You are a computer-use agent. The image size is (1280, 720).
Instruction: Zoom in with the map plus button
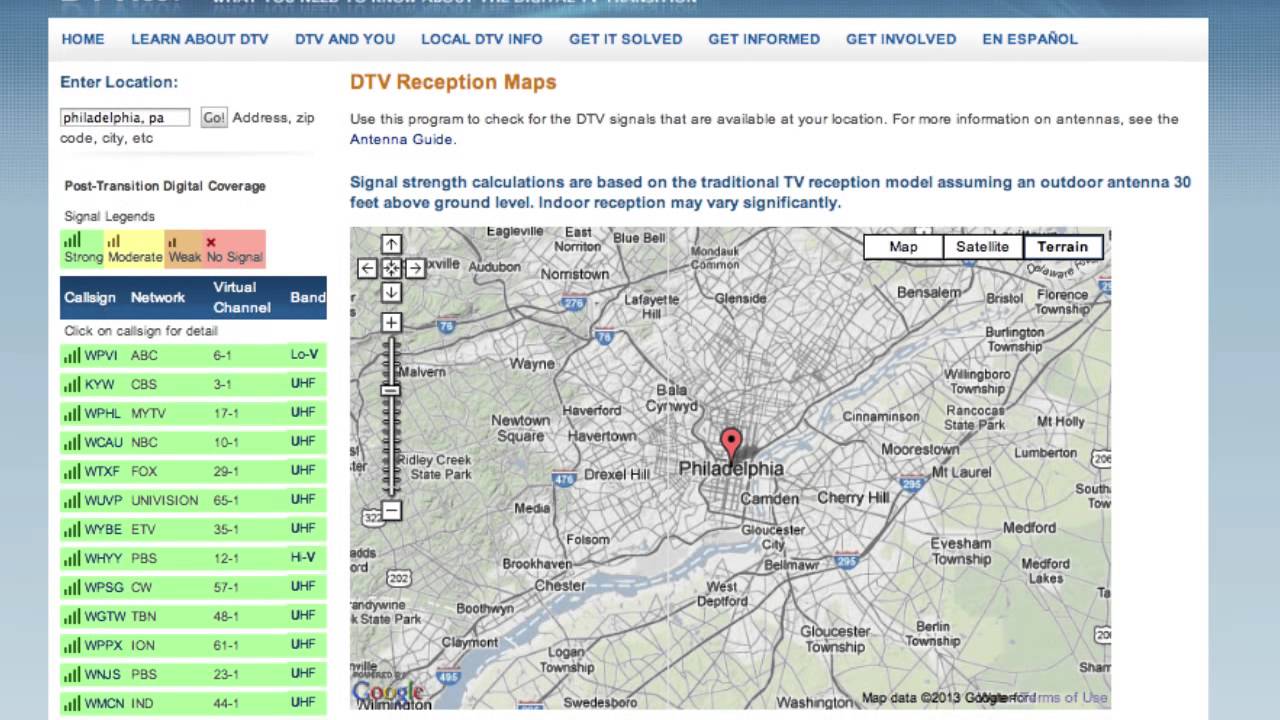(391, 323)
